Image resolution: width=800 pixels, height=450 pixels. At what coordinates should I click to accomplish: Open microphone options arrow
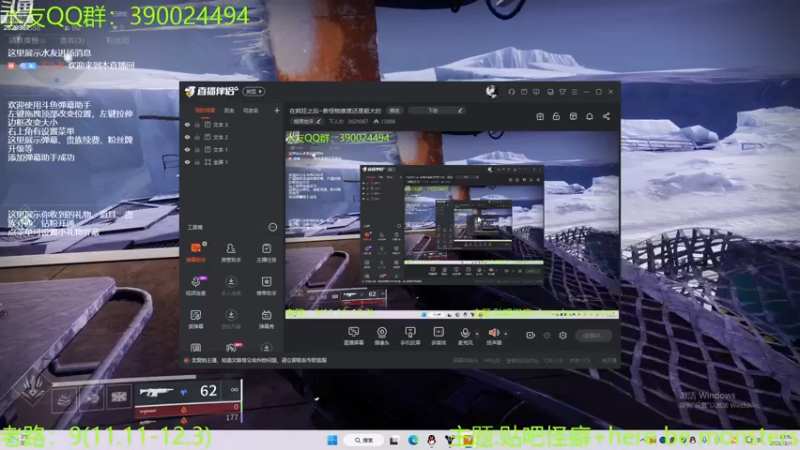click(477, 334)
